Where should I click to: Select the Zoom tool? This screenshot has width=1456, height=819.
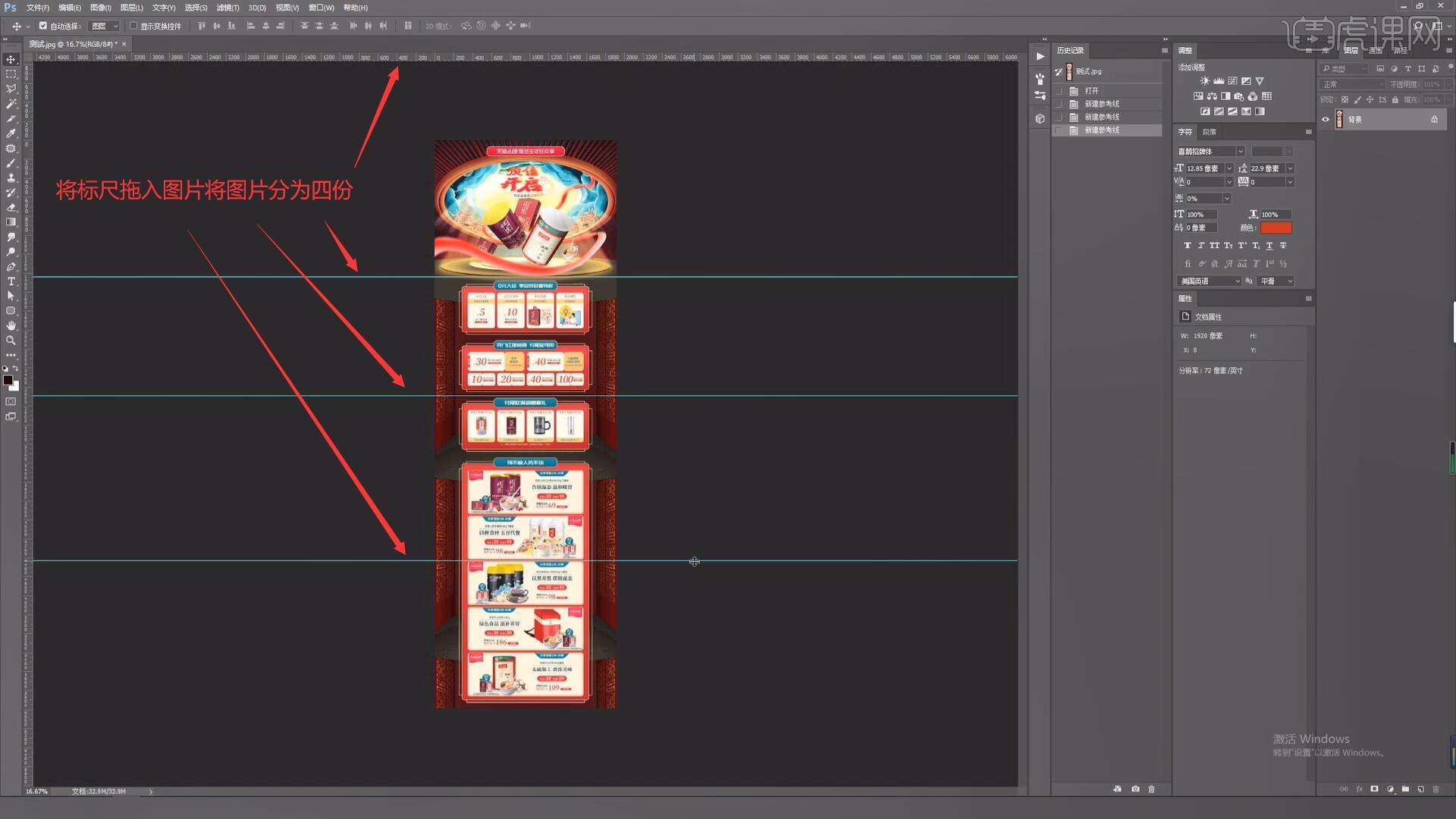[x=11, y=340]
